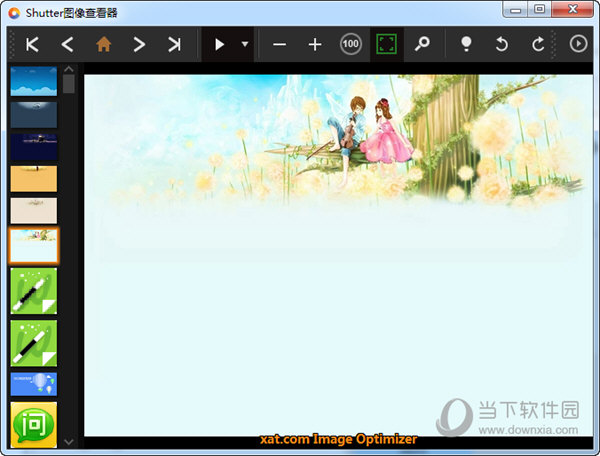Open the first green magic wand thumbnail

(34, 291)
